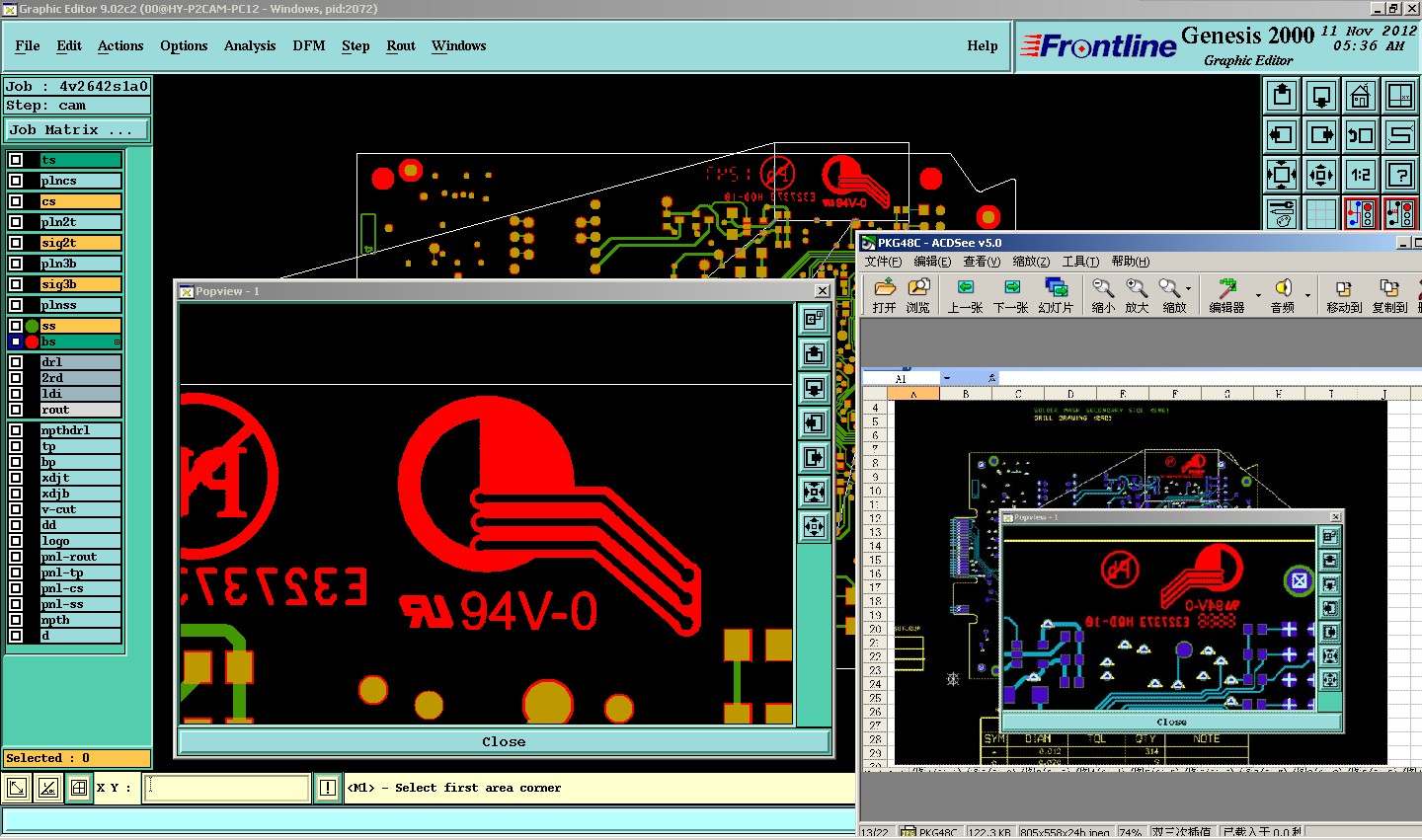Click the Help menu button
Image resolution: width=1422 pixels, height=840 pixels.
[x=983, y=45]
